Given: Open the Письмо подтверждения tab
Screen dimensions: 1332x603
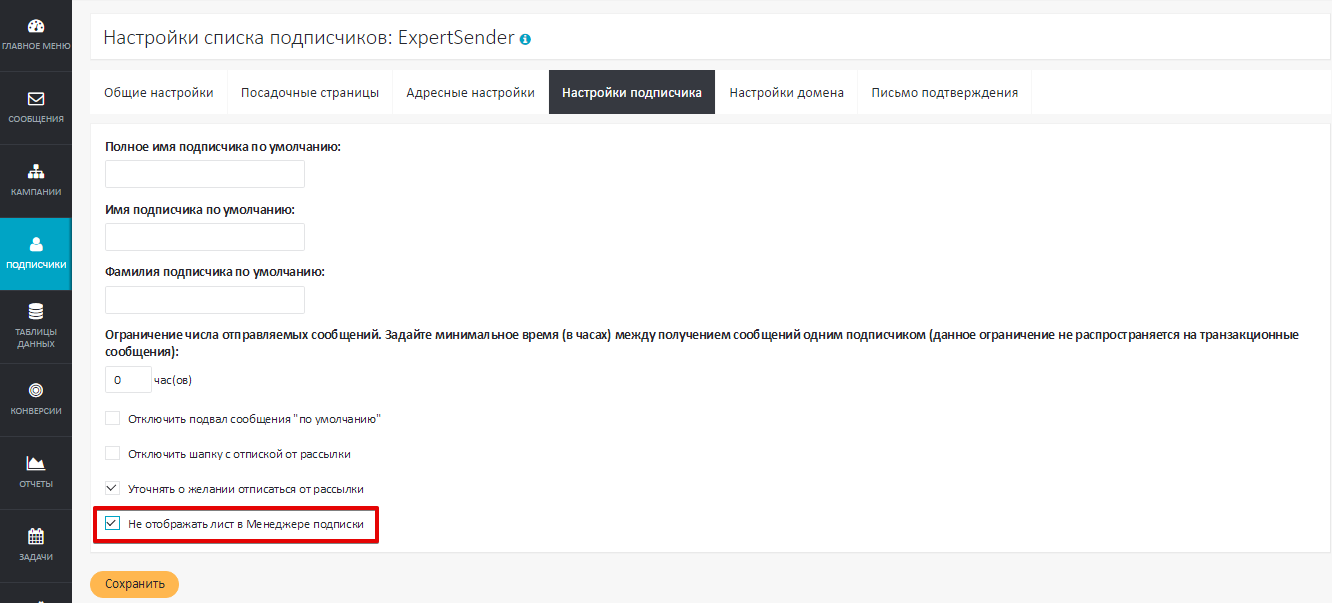Looking at the screenshot, I should pos(944,93).
